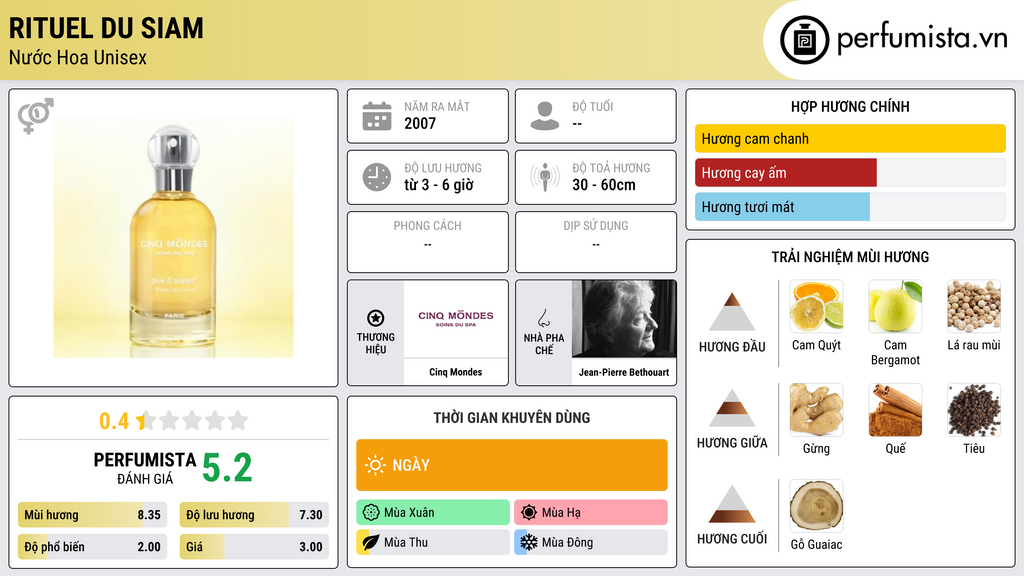Click the Jean-Pierre Bethouart name link

(x=624, y=372)
